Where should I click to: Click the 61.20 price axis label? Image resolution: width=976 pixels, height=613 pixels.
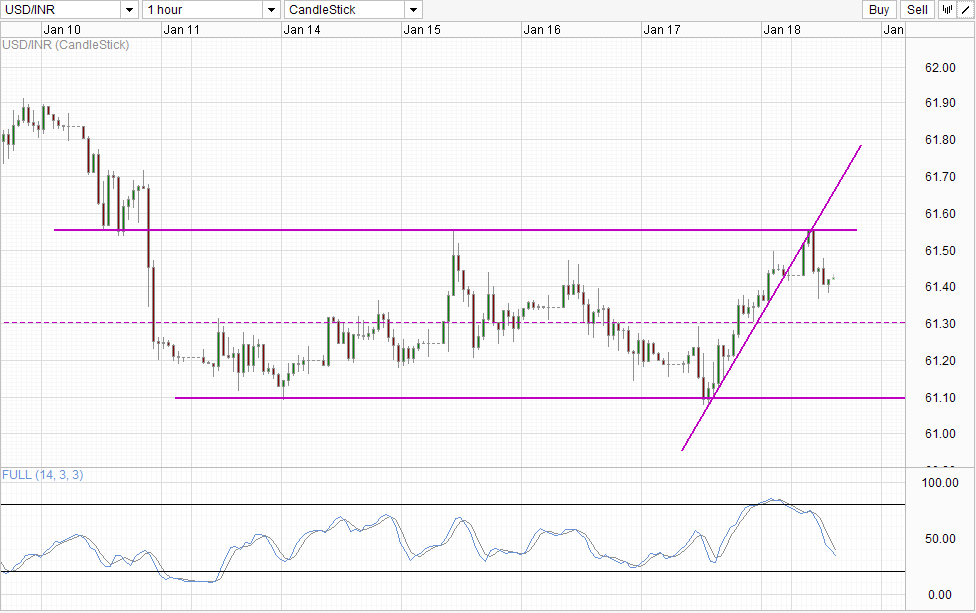[x=940, y=360]
